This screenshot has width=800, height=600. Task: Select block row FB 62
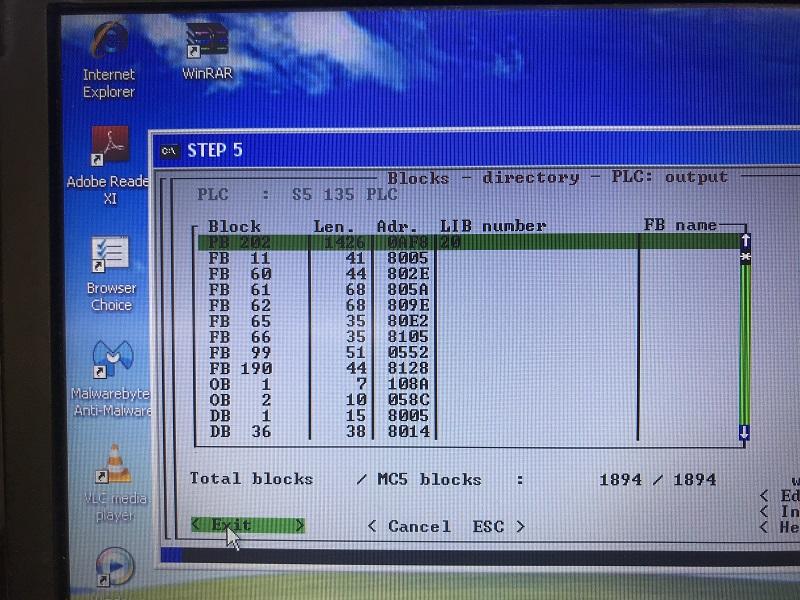(468, 306)
